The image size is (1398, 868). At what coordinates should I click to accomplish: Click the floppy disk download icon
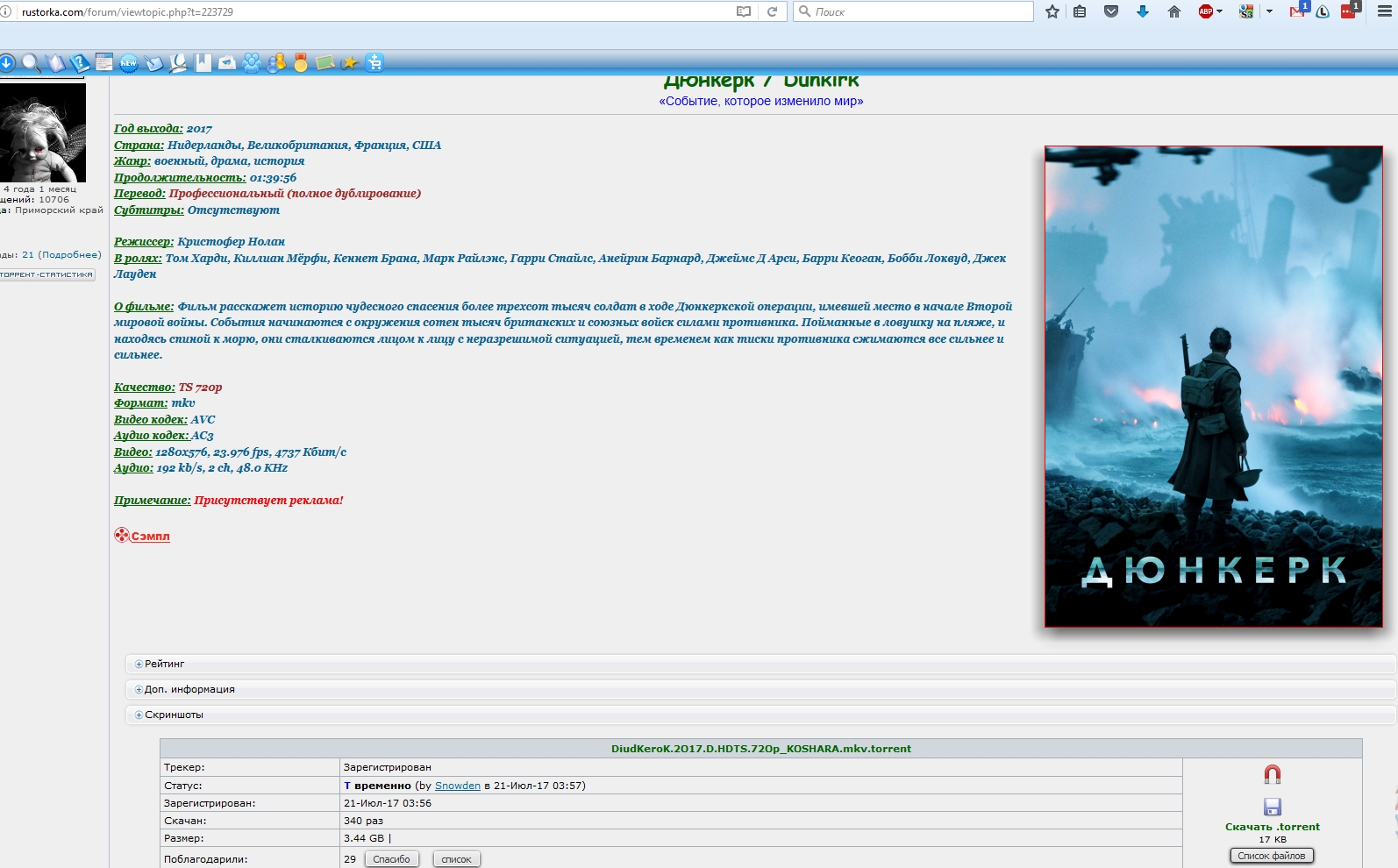[1273, 807]
